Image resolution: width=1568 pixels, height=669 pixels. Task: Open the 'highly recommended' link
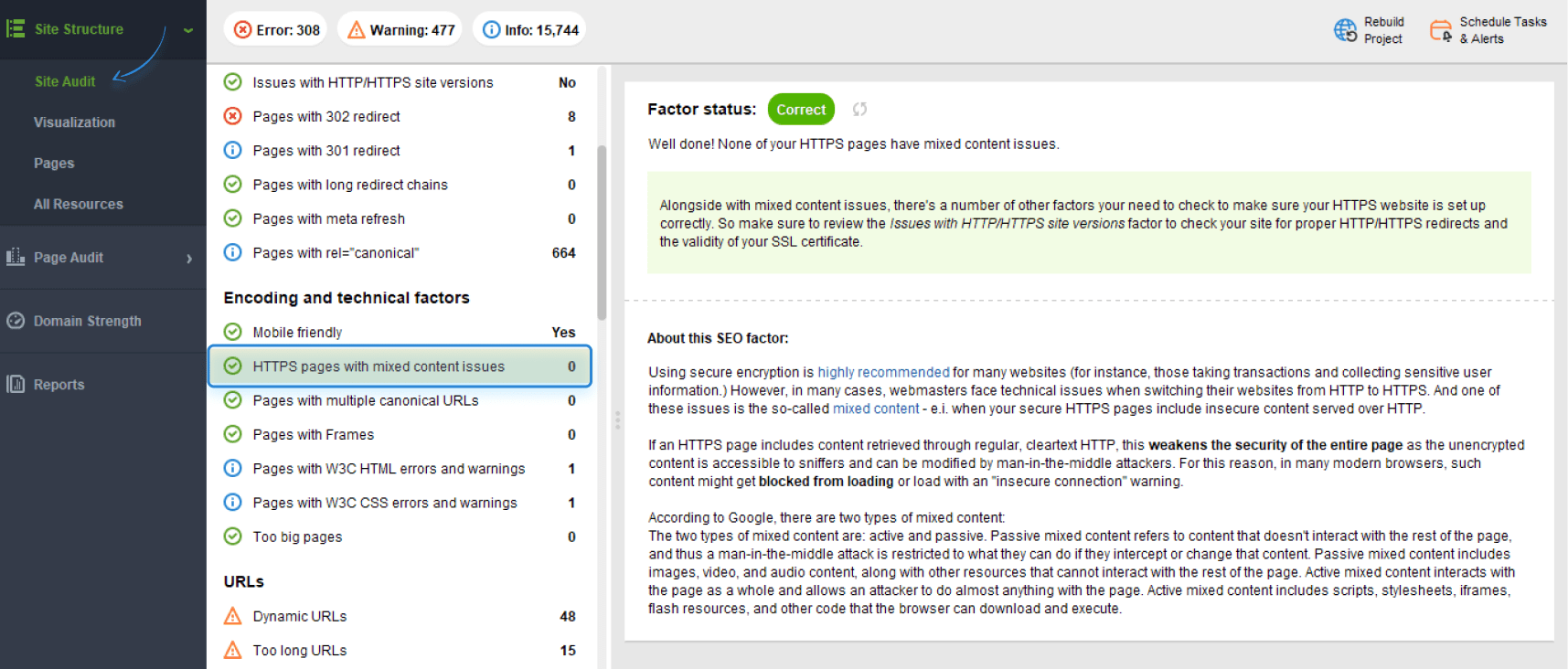click(x=883, y=372)
